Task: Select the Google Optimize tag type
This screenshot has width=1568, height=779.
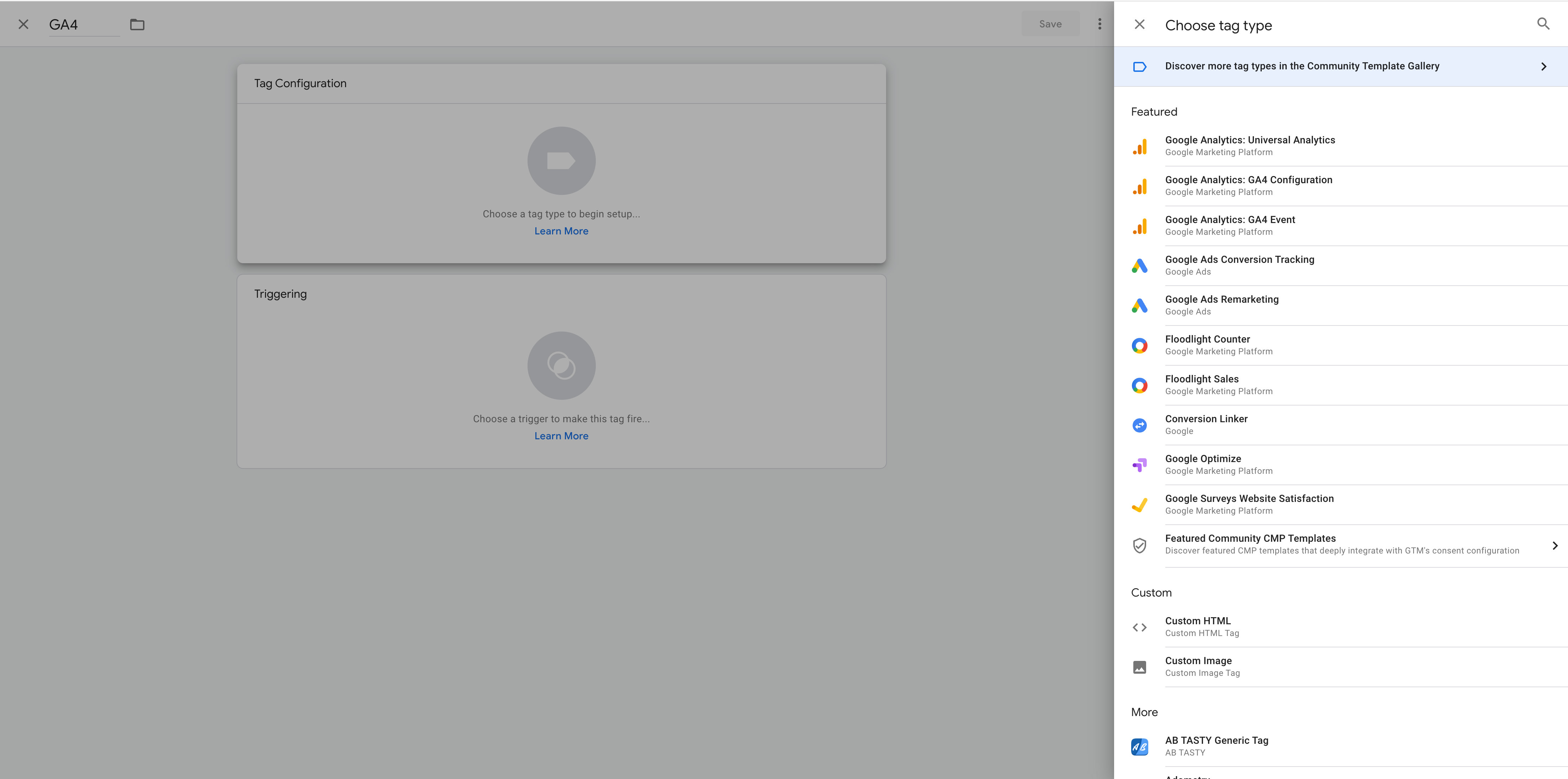Action: [1341, 465]
